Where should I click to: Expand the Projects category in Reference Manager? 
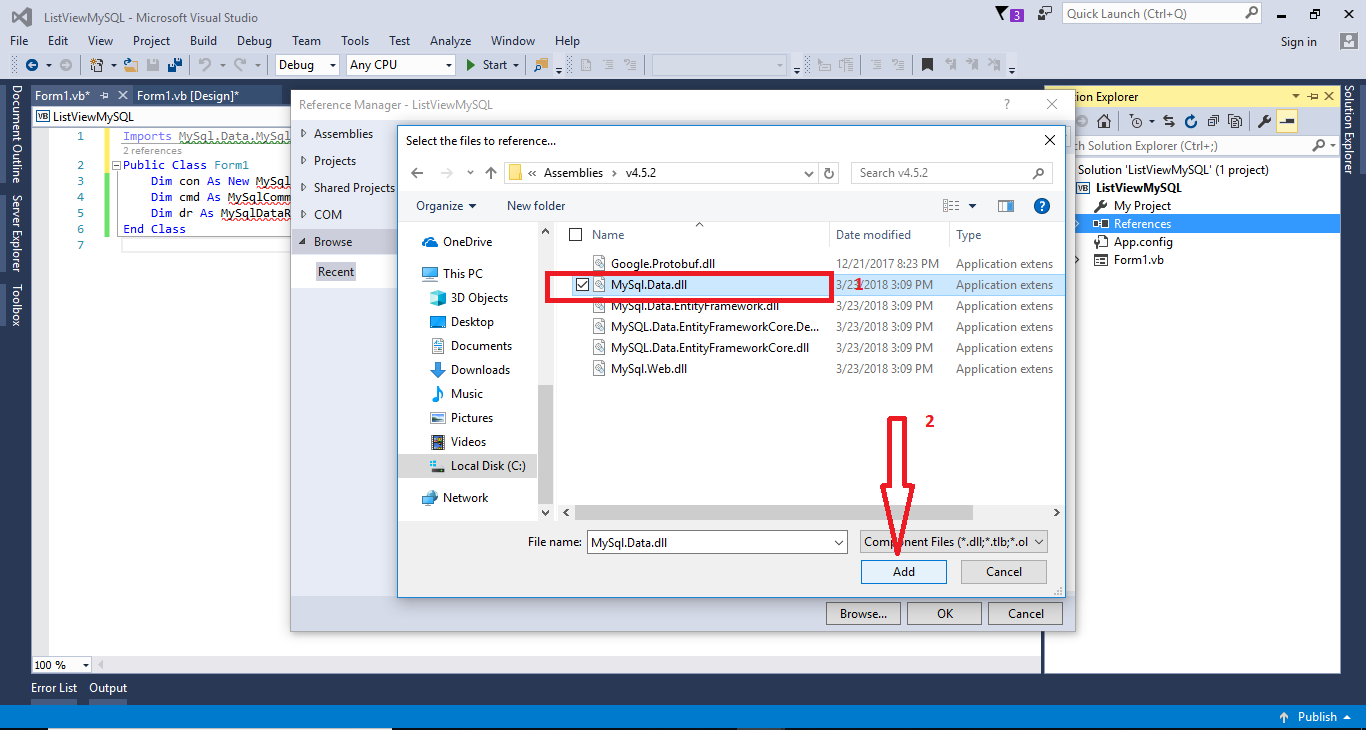[x=304, y=161]
